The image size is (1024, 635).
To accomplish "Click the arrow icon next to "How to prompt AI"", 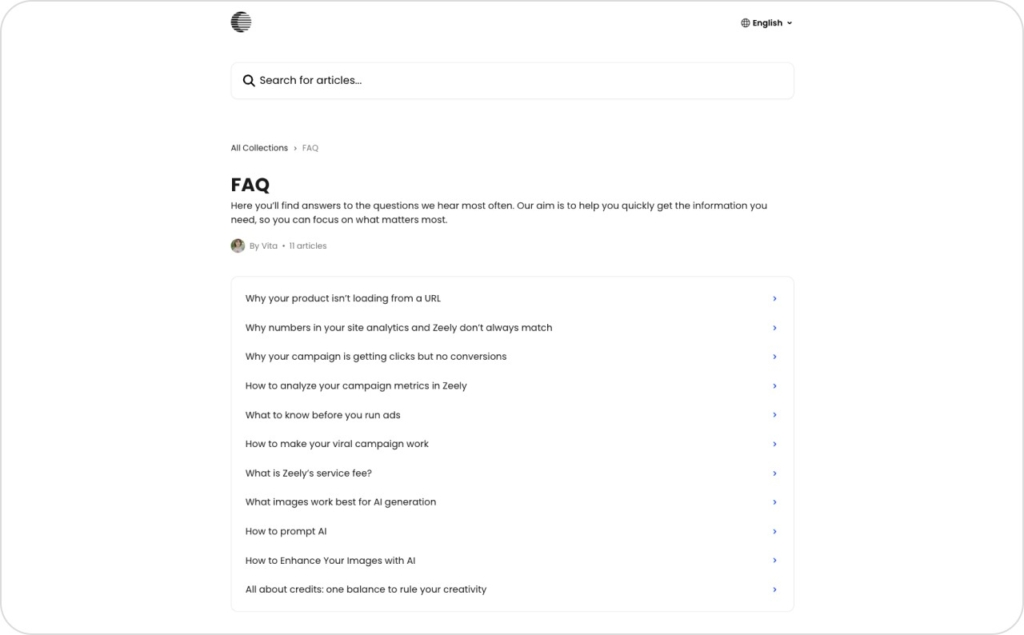I will [x=774, y=531].
